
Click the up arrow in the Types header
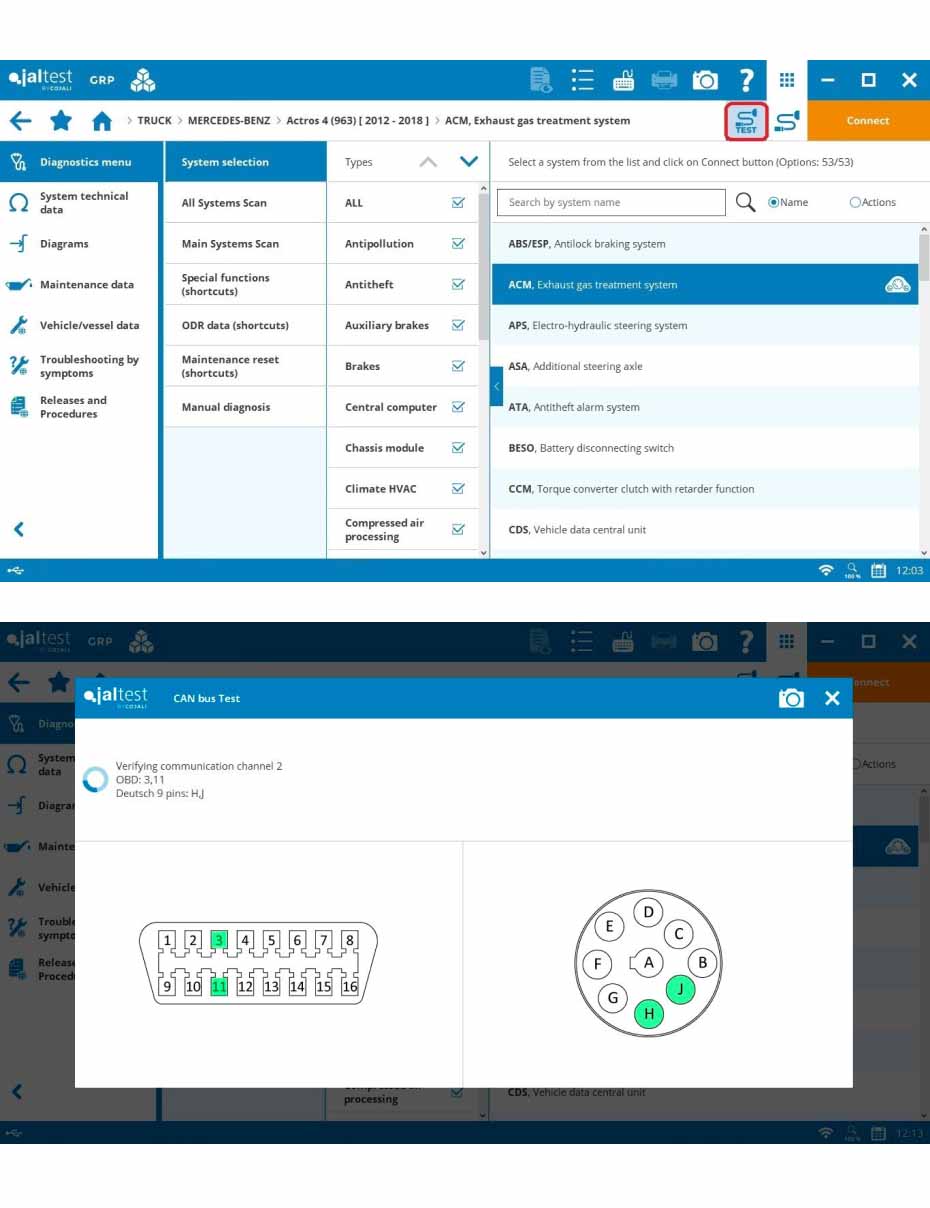coord(428,162)
